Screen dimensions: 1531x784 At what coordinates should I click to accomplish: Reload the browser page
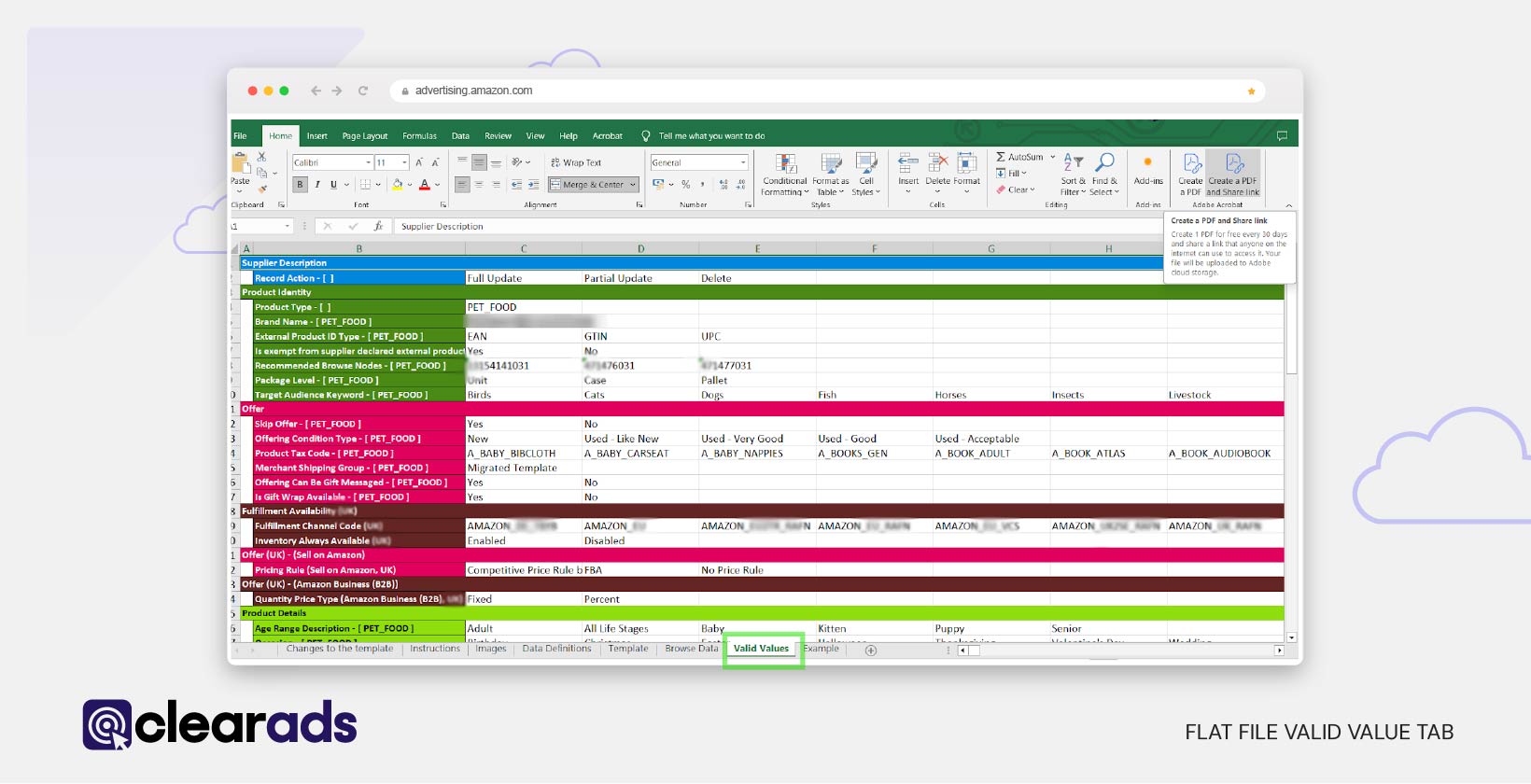[363, 91]
